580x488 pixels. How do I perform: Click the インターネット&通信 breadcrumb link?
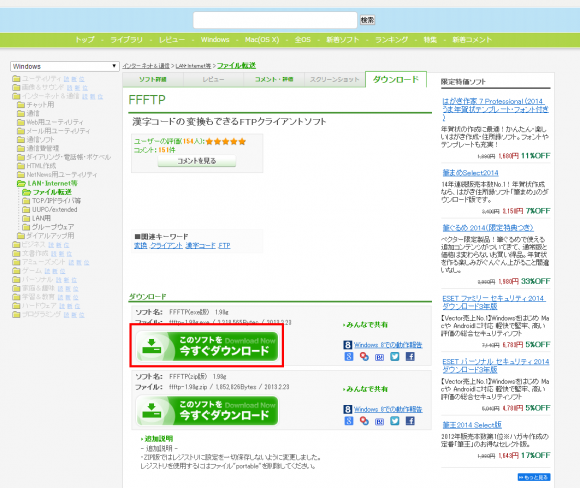click(x=146, y=66)
